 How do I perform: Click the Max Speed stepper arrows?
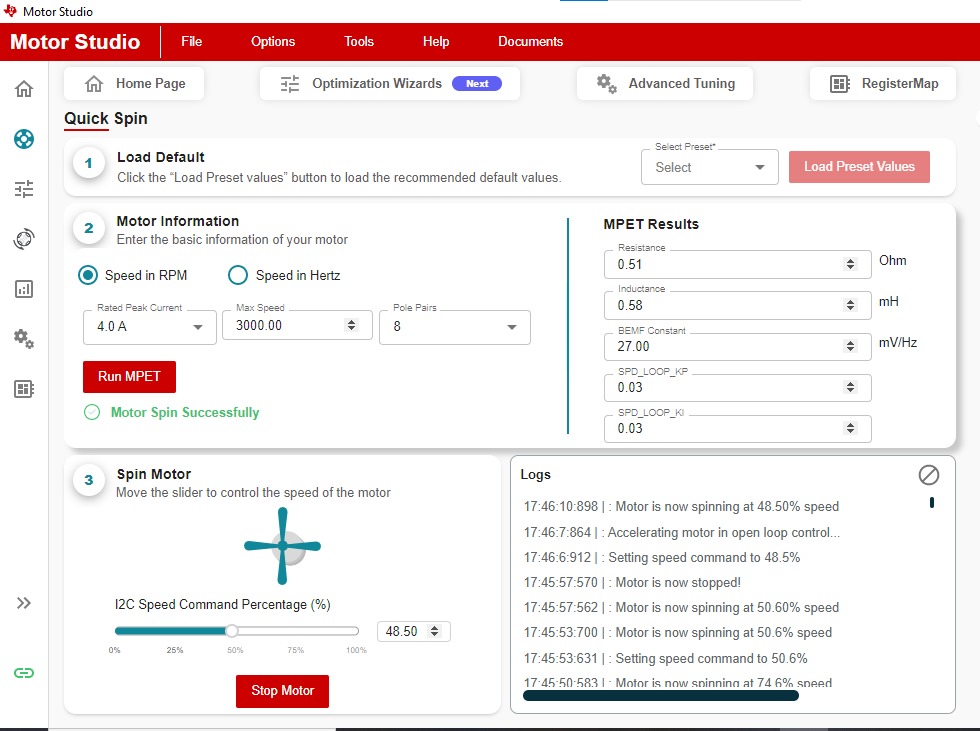tap(351, 325)
